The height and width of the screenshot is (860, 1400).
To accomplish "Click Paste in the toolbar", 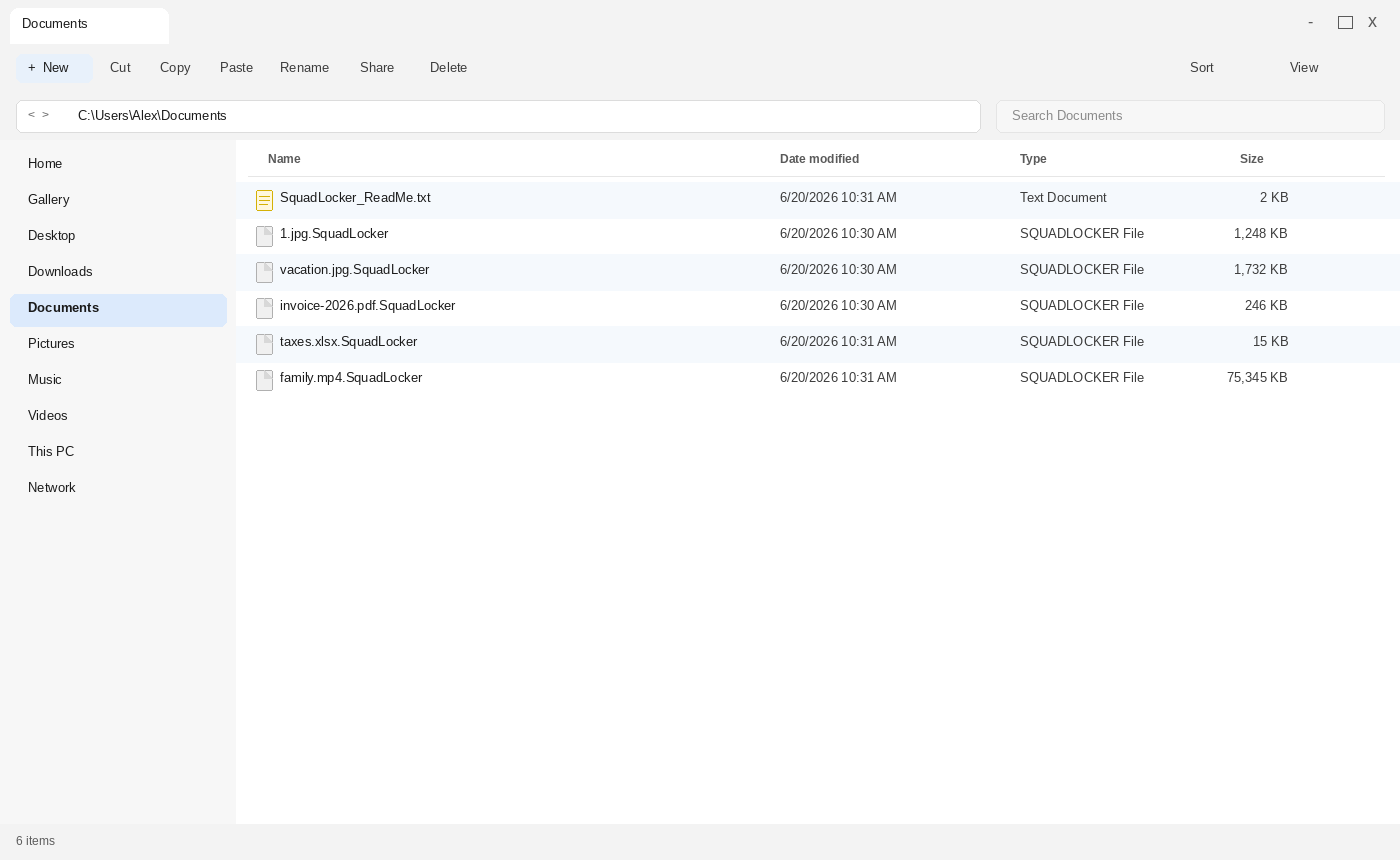I will (236, 68).
